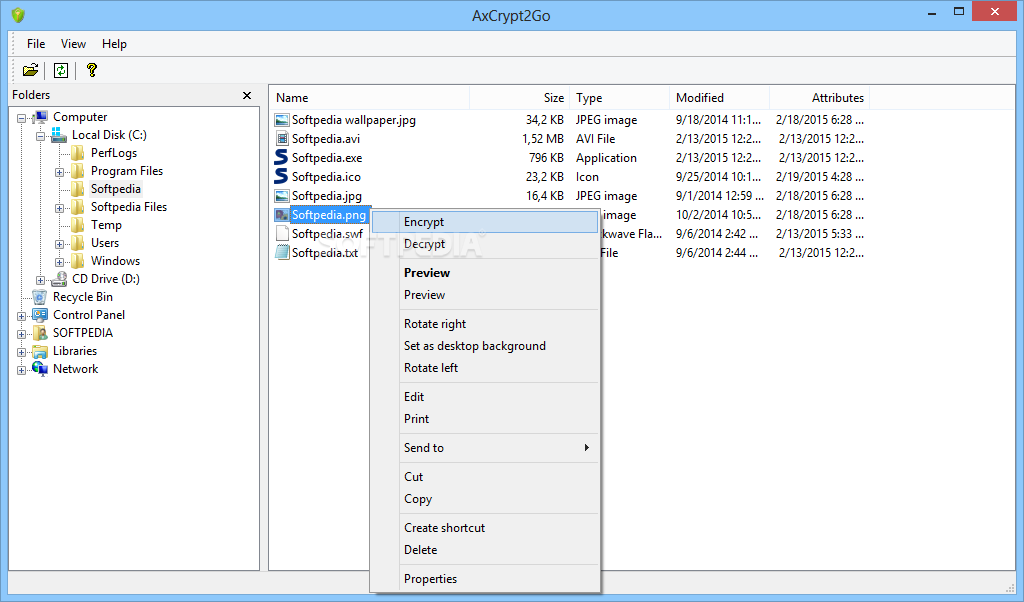Click the Recycle Bin icon
The height and width of the screenshot is (602, 1024).
(x=40, y=297)
